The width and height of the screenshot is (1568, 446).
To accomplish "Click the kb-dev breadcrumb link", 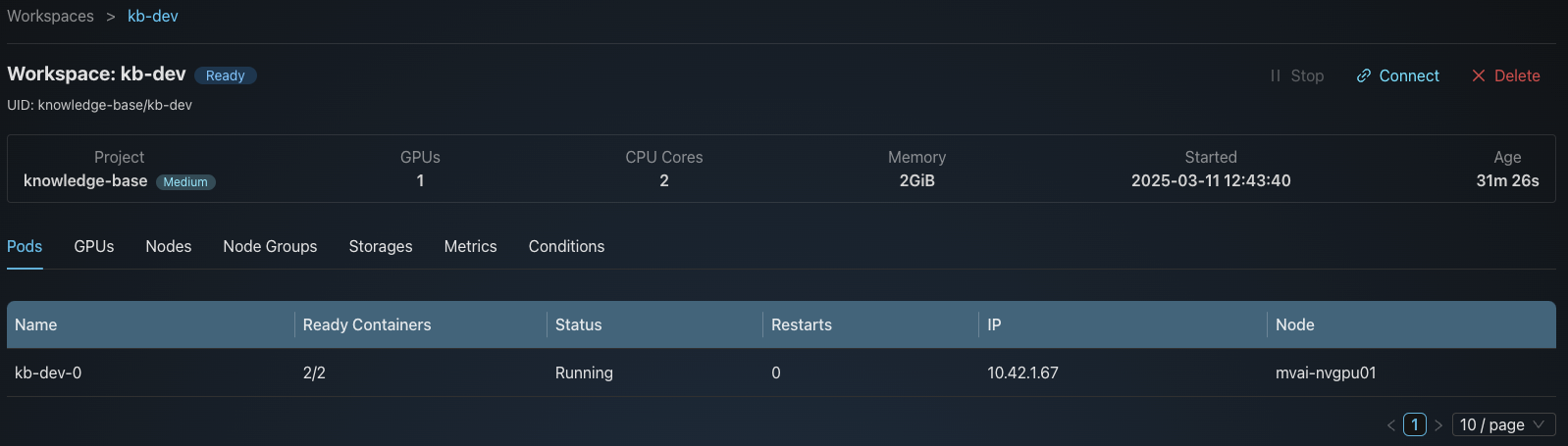I will pyautogui.click(x=153, y=16).
